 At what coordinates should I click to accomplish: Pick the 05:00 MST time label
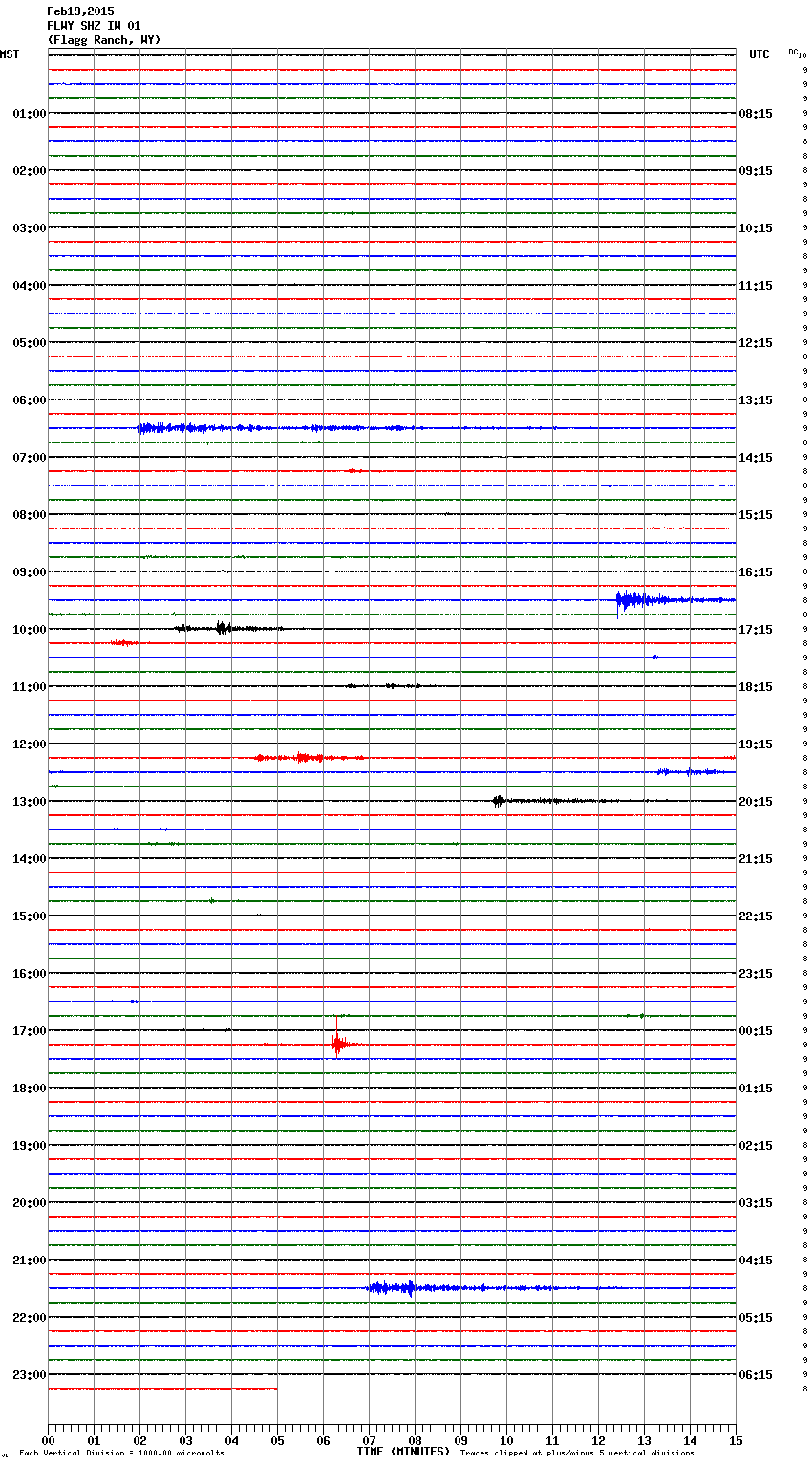(30, 343)
